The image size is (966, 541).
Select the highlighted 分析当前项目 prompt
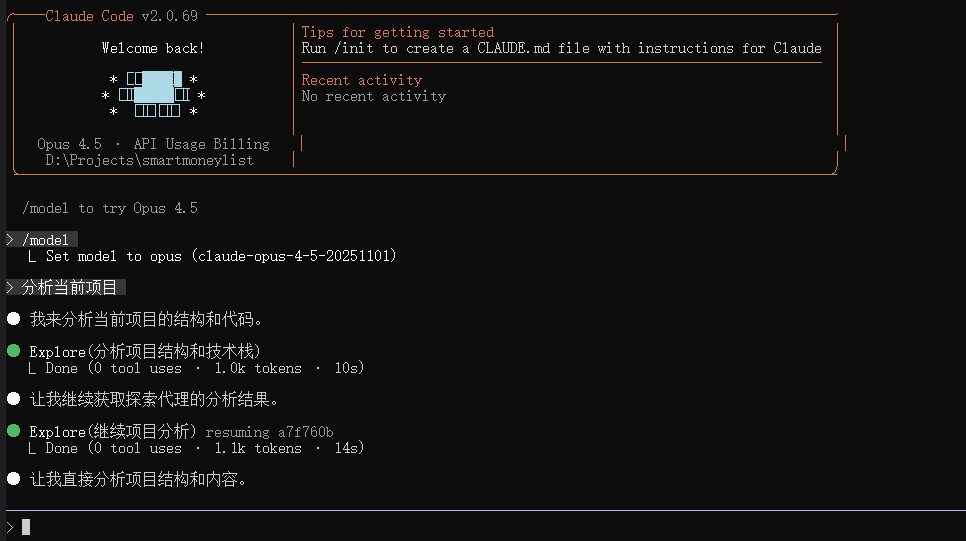(70, 287)
